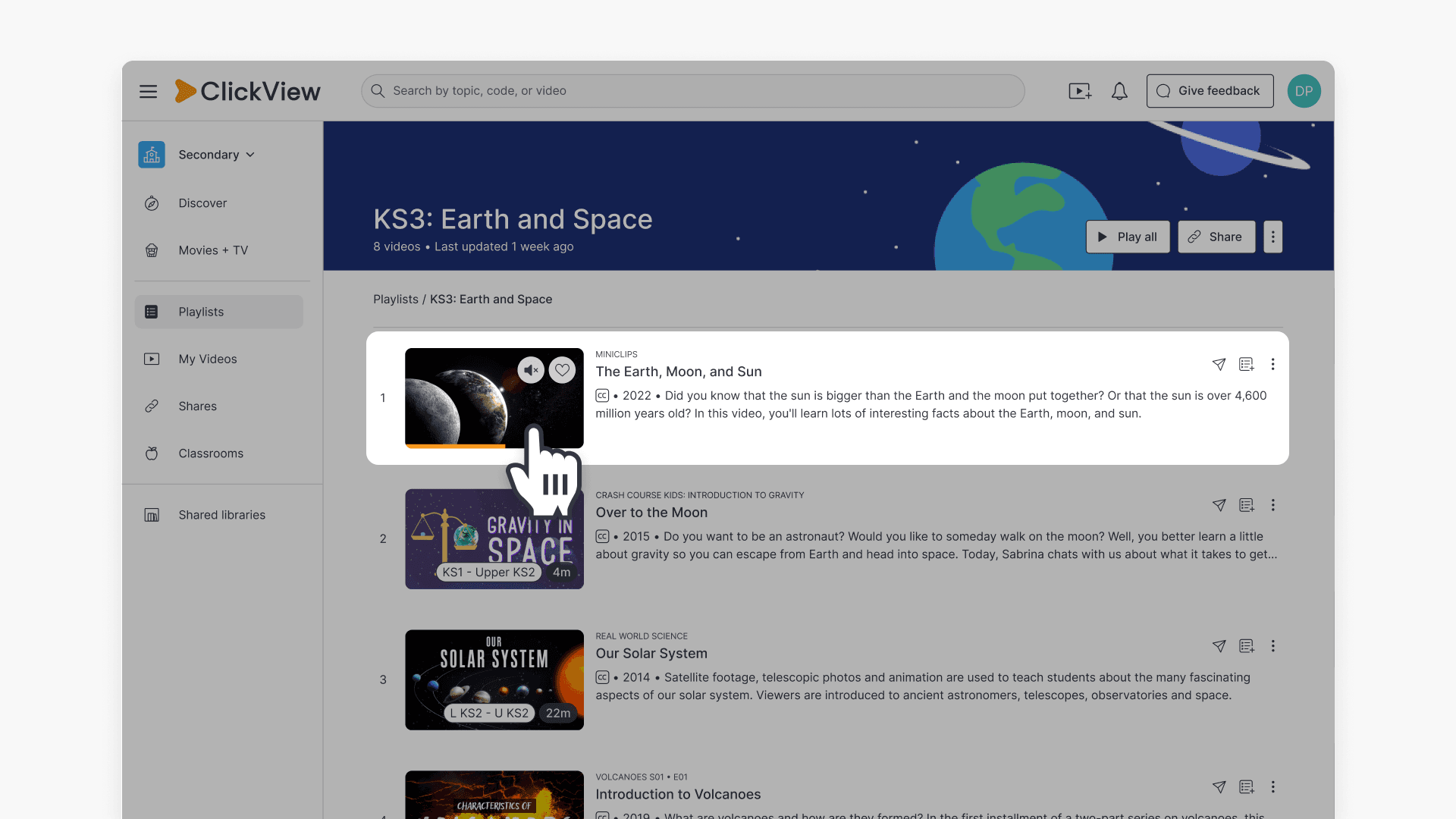The width and height of the screenshot is (1456, 819).
Task: Click the Play all button
Action: click(1128, 237)
